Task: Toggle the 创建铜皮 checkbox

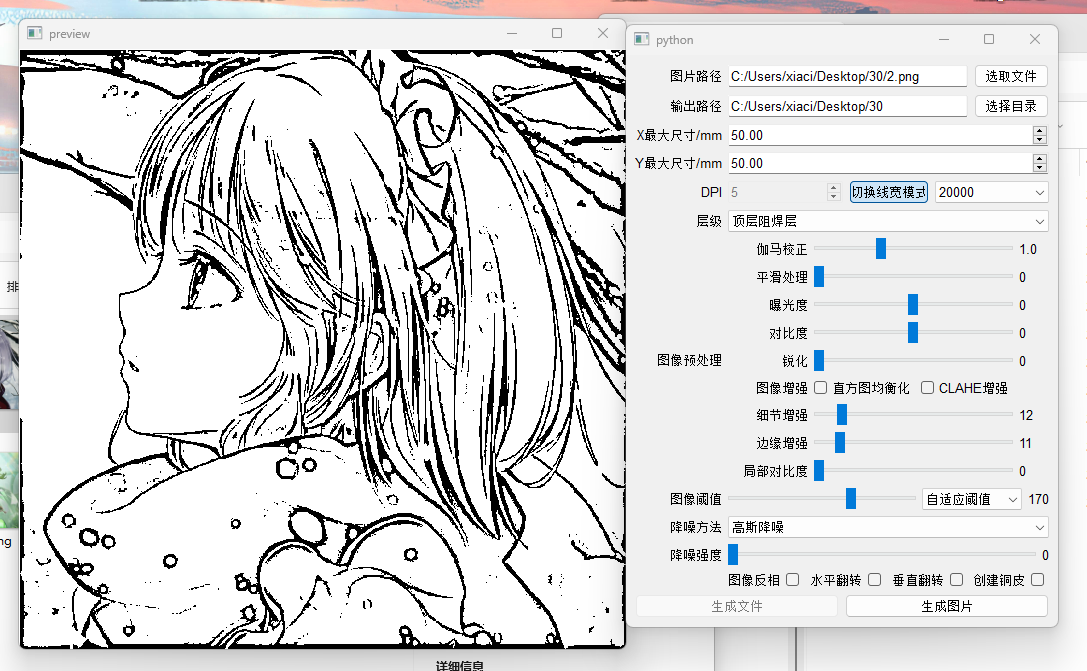Action: [x=1038, y=580]
